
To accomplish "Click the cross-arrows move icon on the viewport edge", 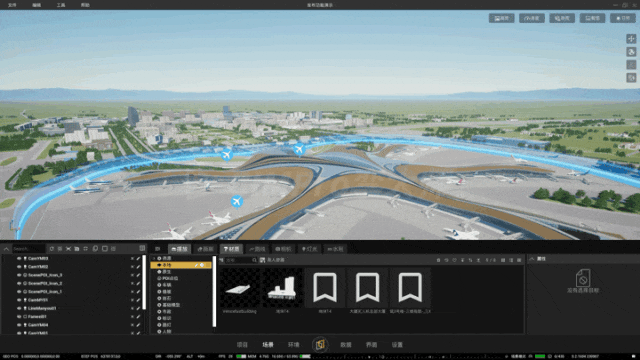I will (x=631, y=39).
